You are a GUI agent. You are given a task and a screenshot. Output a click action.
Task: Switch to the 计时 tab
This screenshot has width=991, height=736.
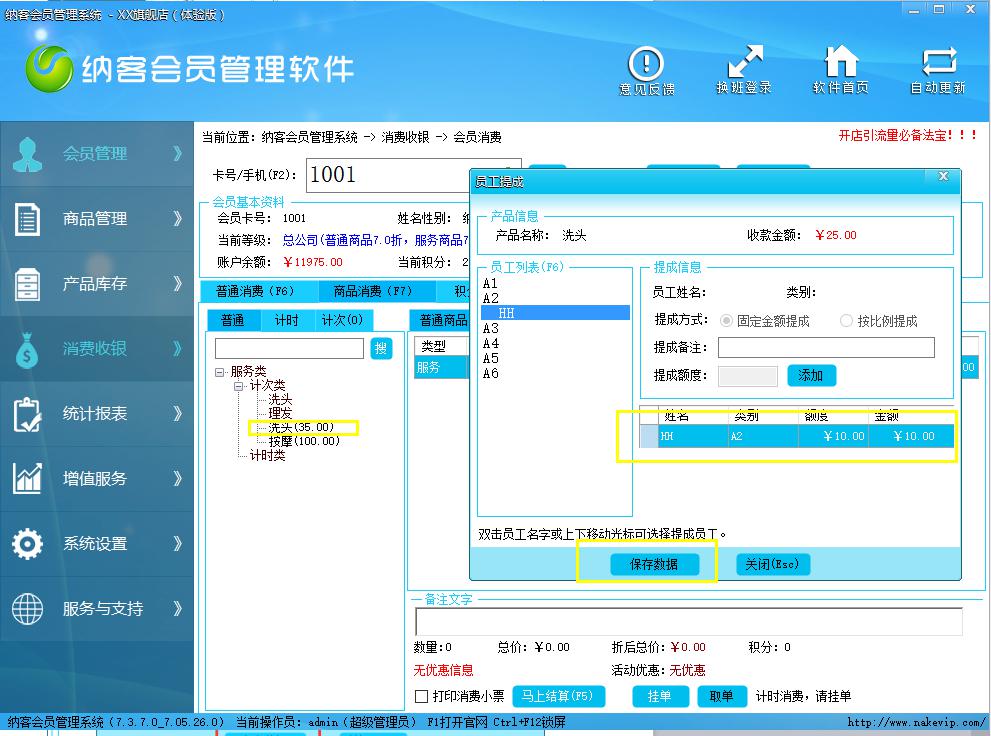tap(286, 320)
